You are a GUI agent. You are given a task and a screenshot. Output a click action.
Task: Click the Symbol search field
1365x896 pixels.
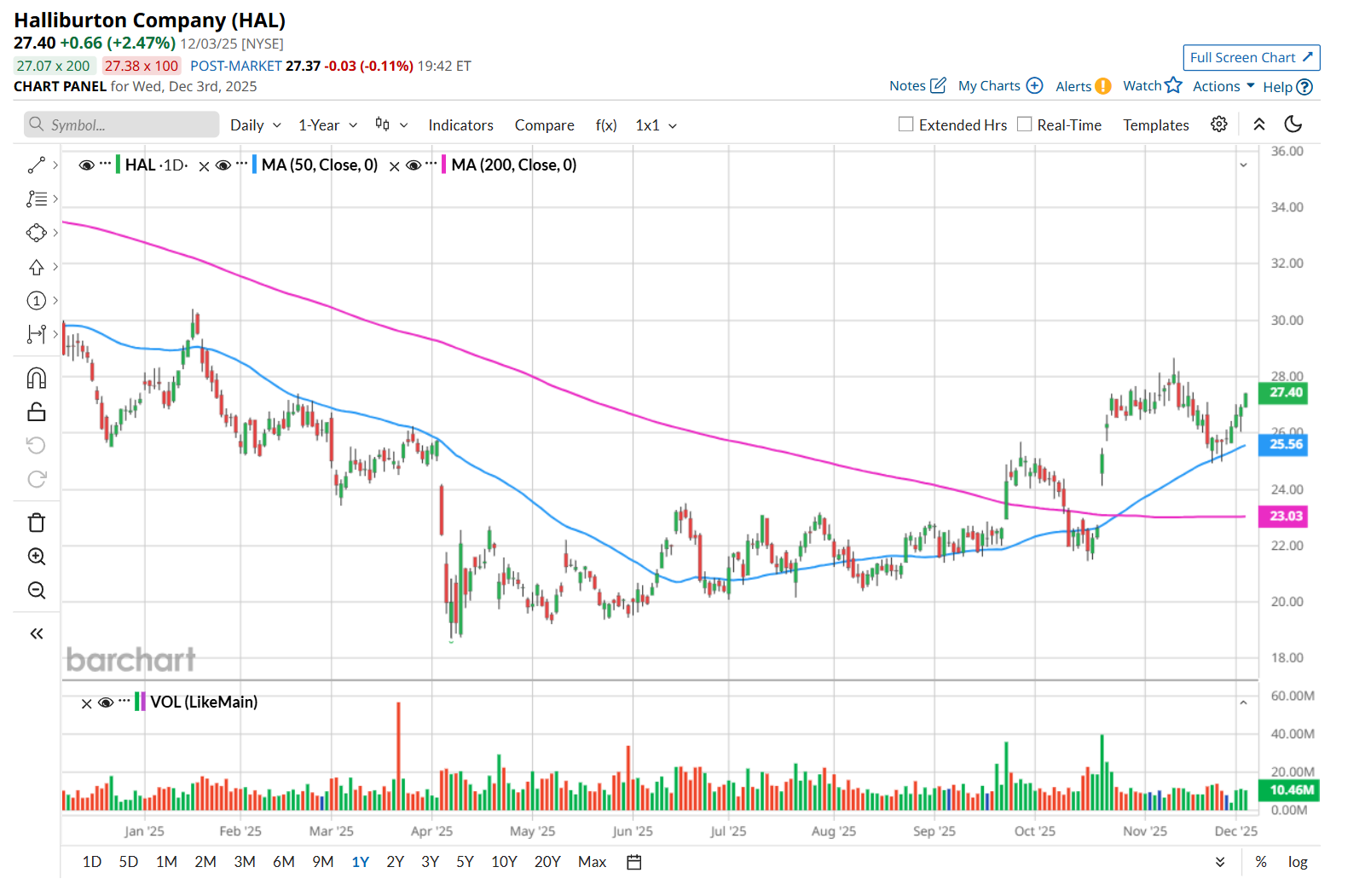122,125
